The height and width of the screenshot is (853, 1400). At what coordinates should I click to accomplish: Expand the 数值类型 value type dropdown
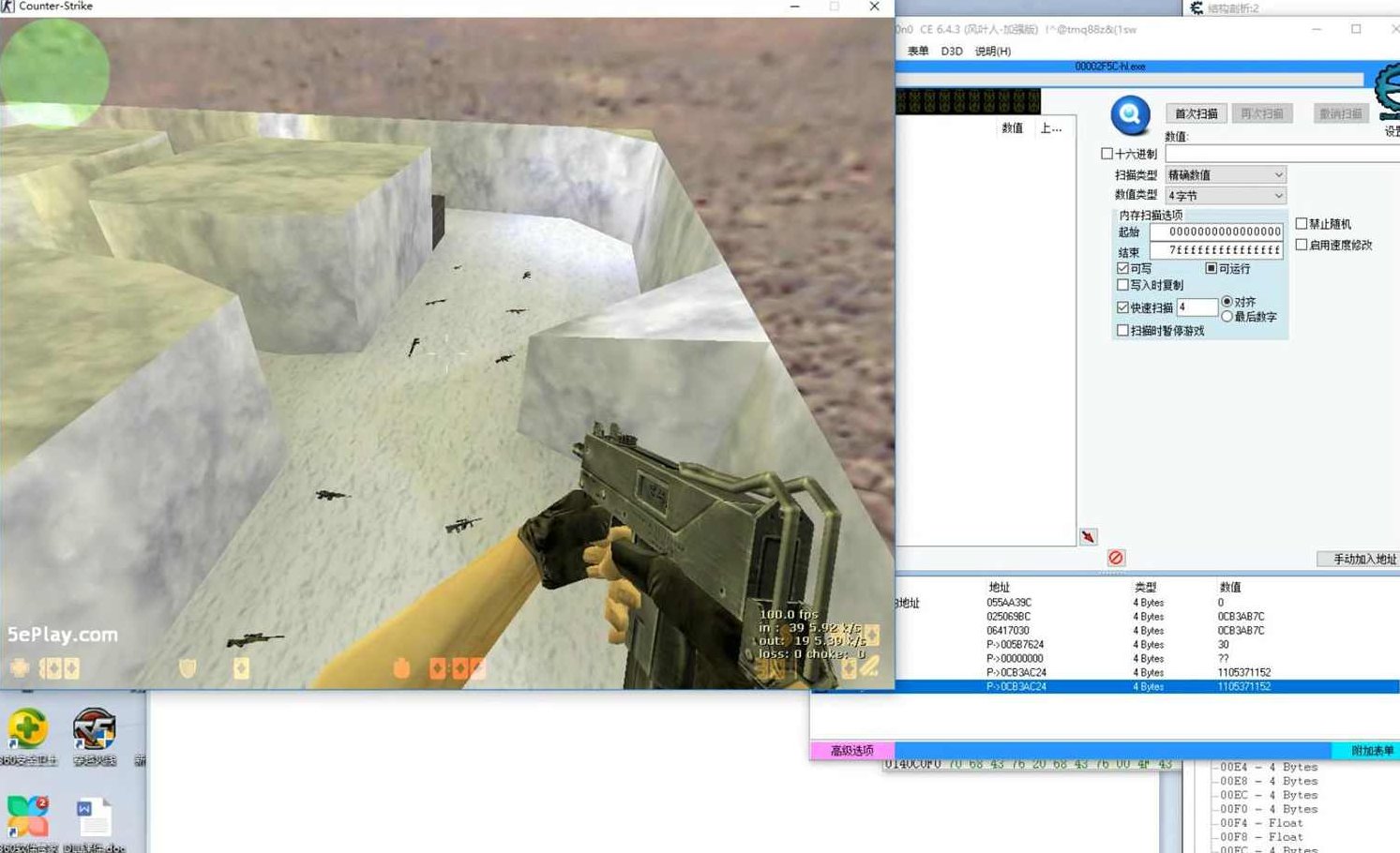[x=1226, y=196]
